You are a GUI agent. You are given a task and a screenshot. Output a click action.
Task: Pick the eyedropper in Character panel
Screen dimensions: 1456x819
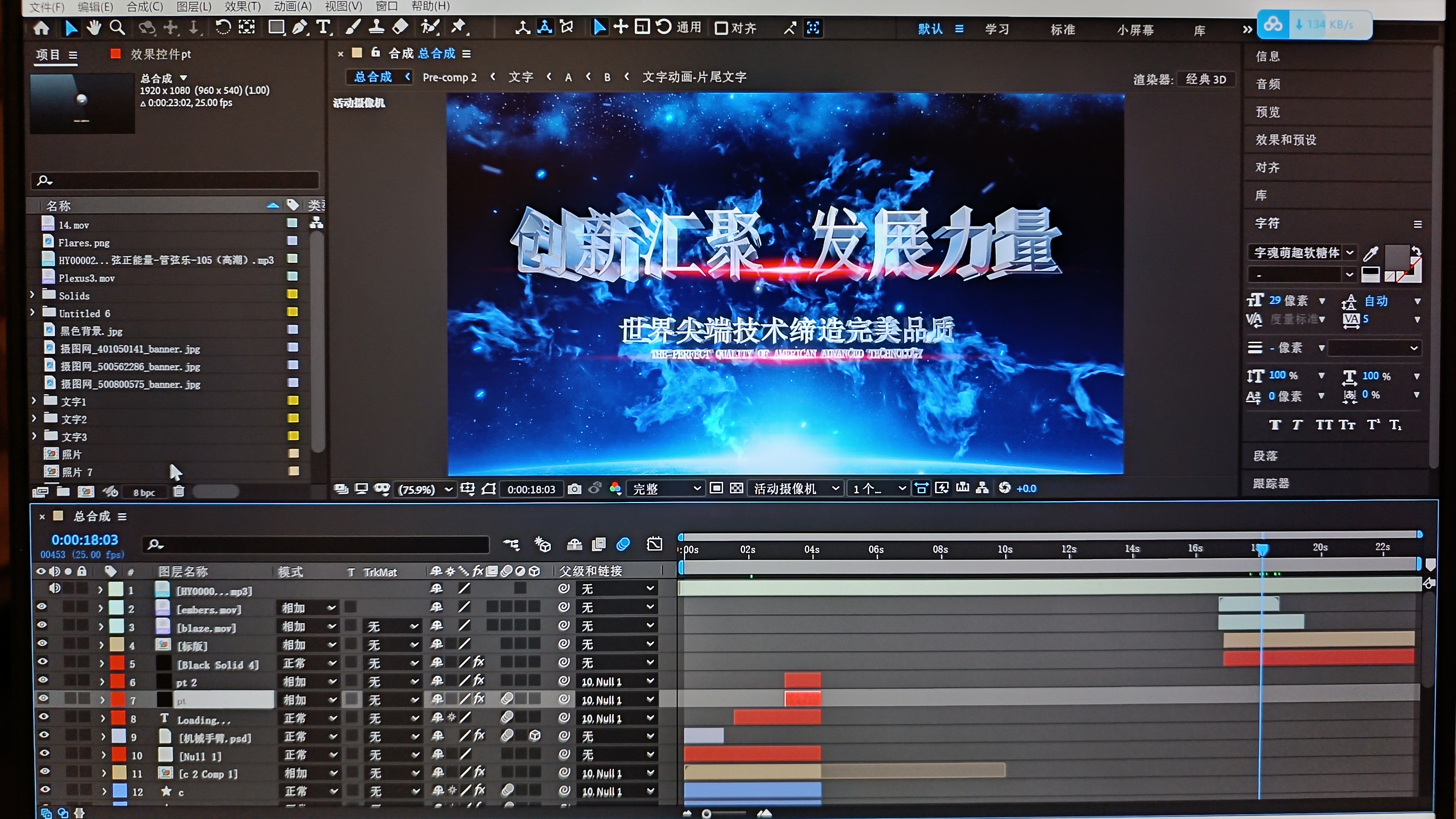pos(1371,254)
